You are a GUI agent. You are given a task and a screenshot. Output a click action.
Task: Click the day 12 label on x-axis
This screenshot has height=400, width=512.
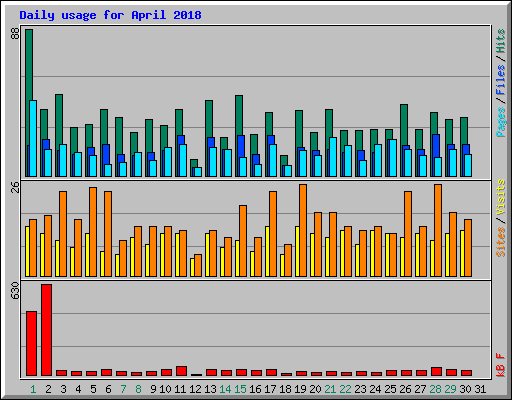pos(195,389)
